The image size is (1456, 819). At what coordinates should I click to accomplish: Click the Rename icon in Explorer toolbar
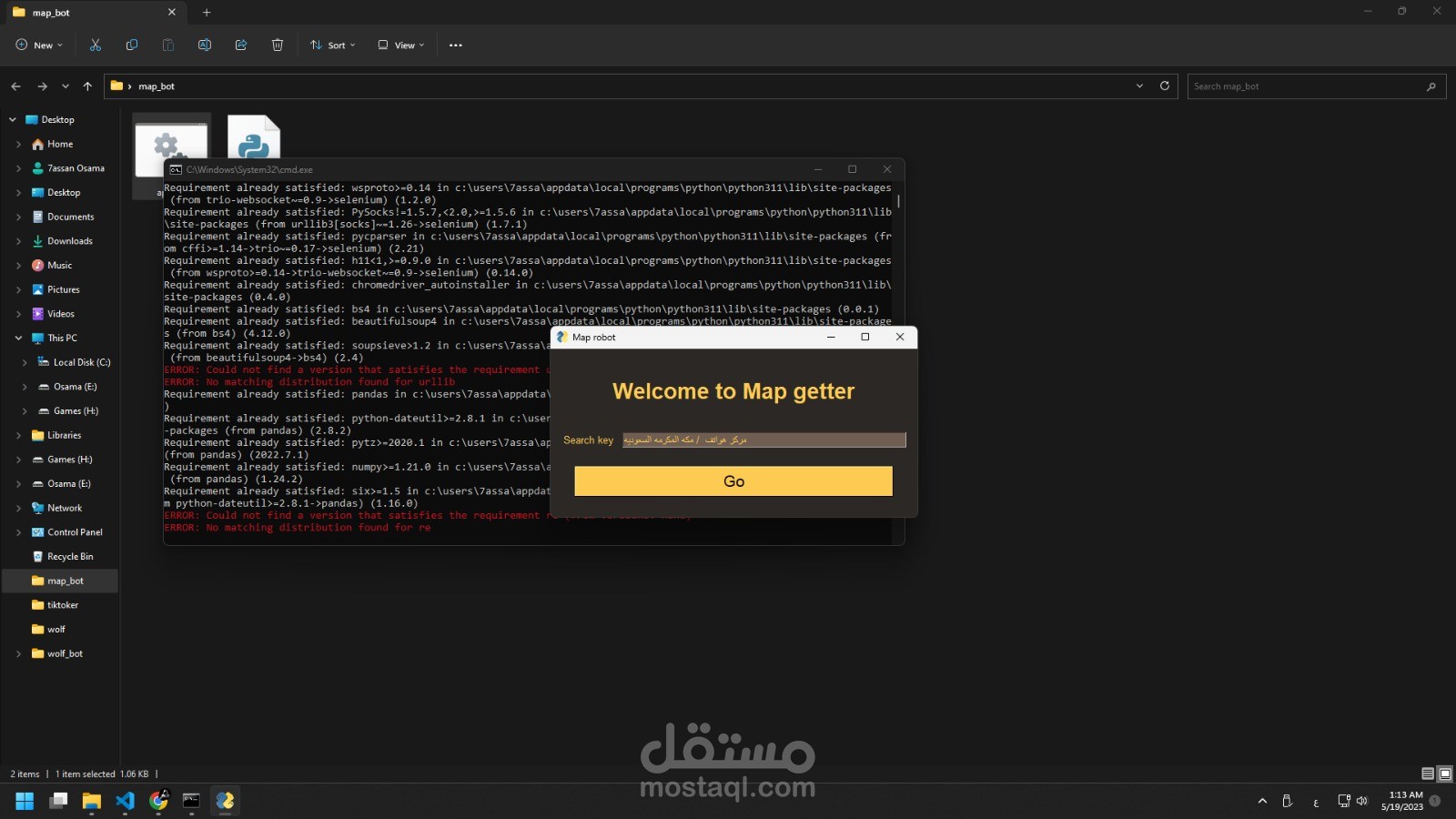click(205, 45)
